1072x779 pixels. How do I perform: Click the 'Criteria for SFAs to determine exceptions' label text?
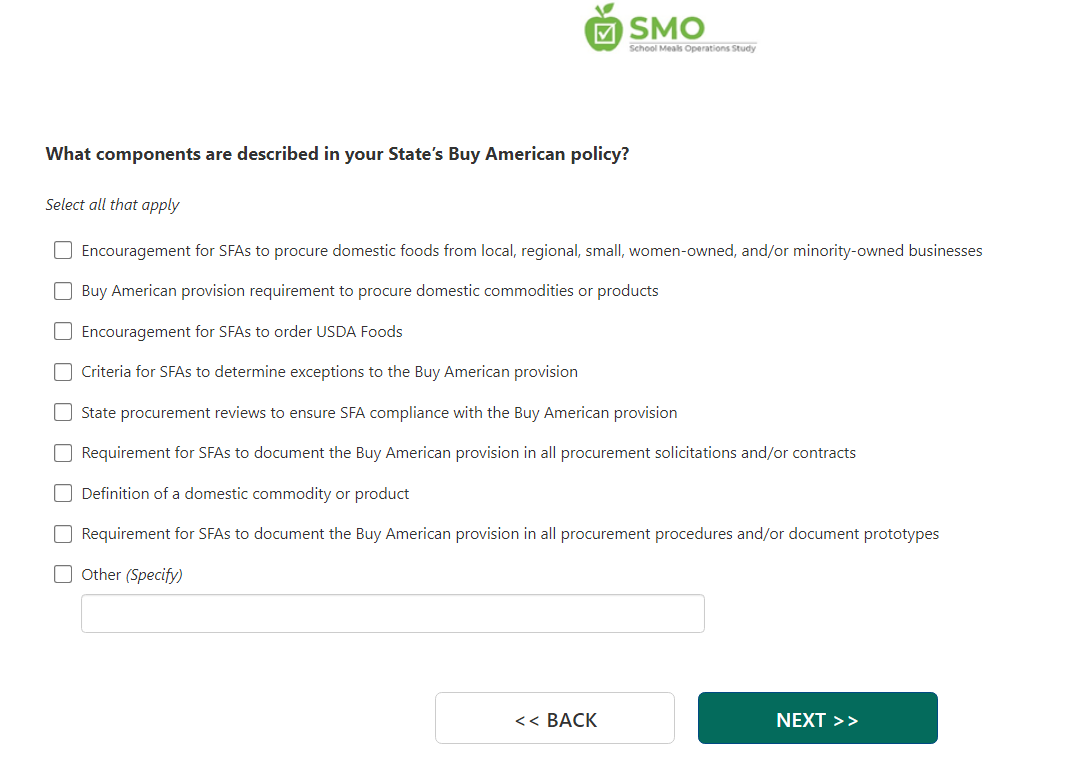tap(329, 372)
